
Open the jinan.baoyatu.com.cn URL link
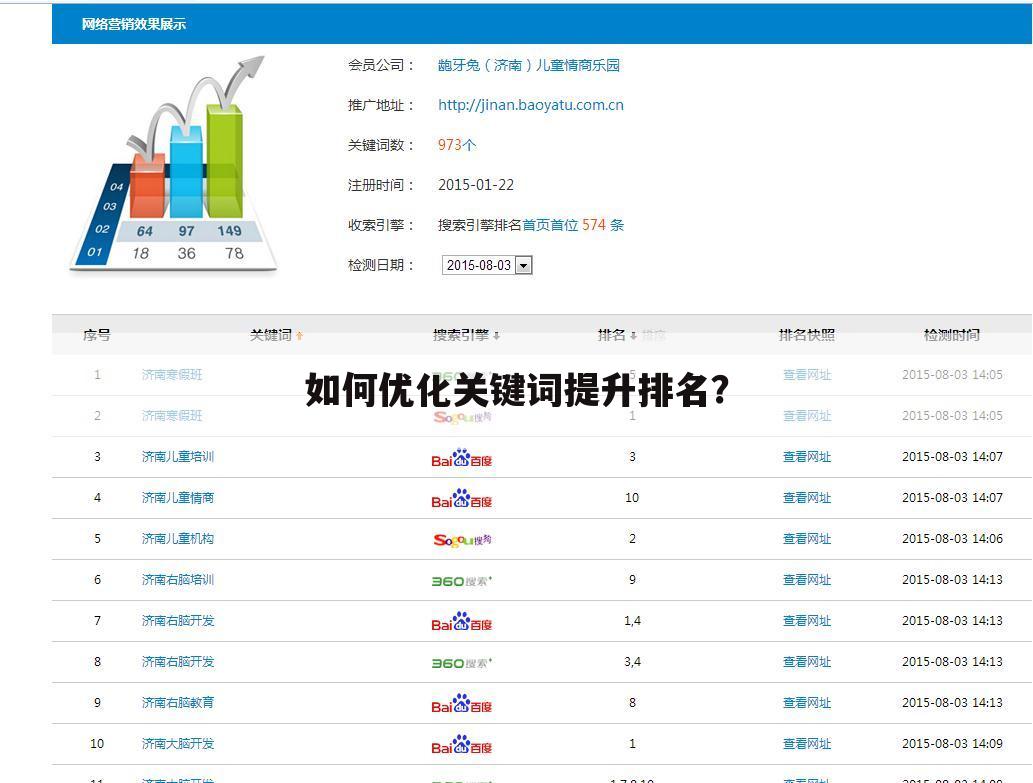click(x=531, y=105)
